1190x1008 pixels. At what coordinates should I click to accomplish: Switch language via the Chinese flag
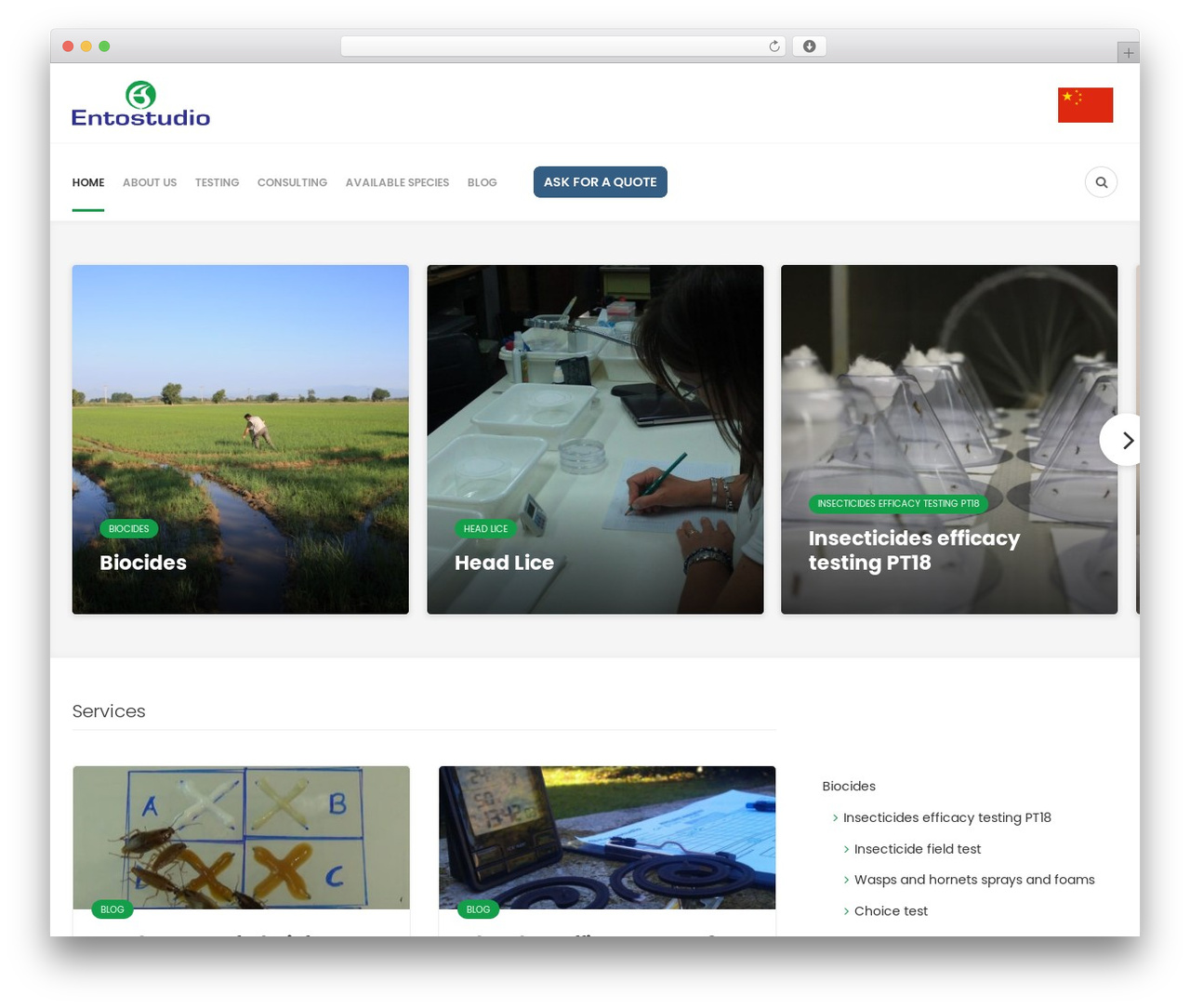pos(1085,105)
